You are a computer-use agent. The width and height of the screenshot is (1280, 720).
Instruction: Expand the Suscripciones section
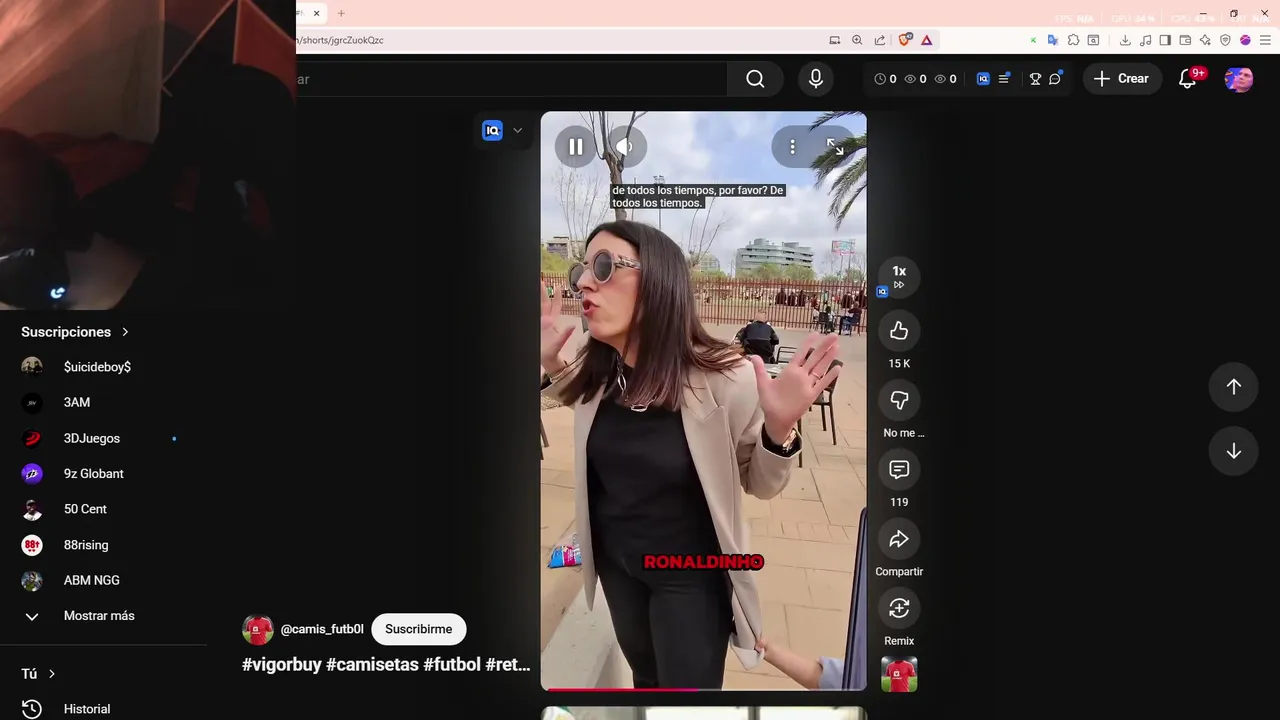(75, 332)
